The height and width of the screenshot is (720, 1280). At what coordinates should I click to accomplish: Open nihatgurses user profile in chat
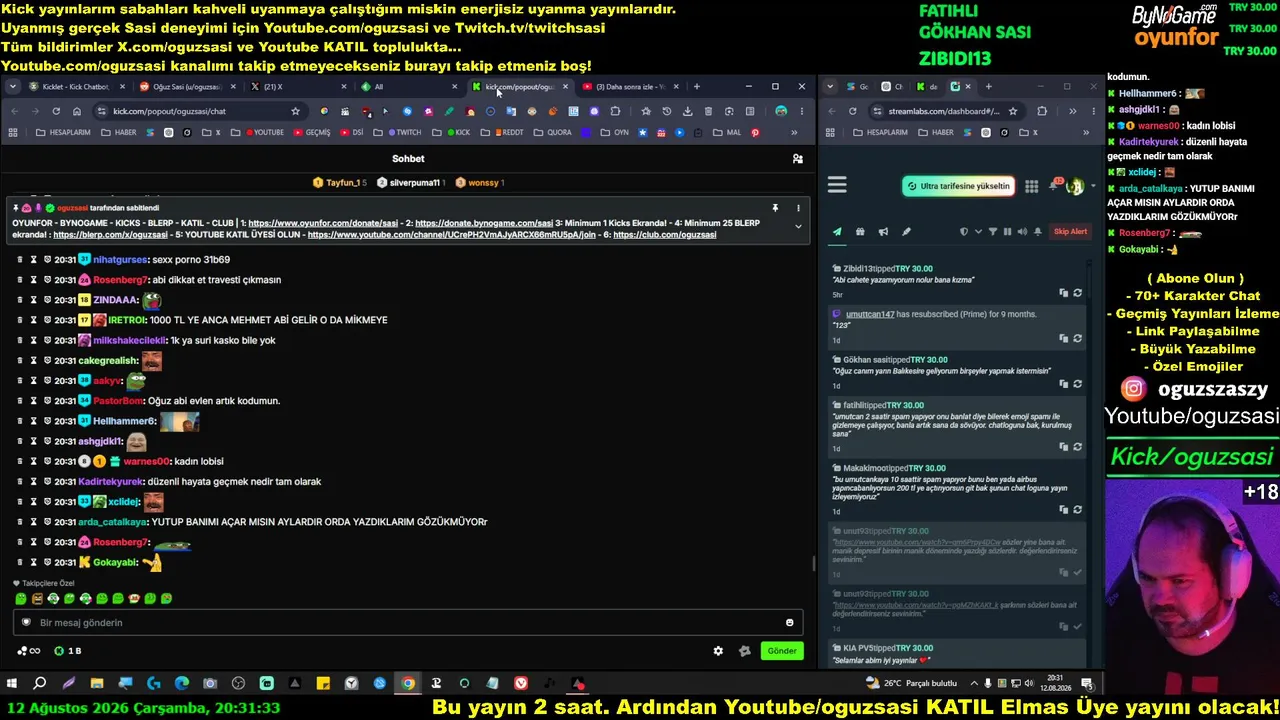(121, 260)
